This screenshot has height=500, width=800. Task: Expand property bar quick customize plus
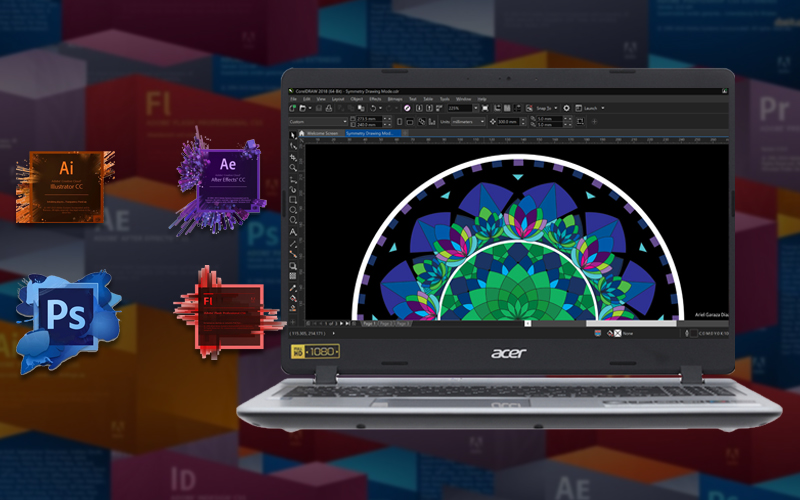pyautogui.click(x=595, y=121)
